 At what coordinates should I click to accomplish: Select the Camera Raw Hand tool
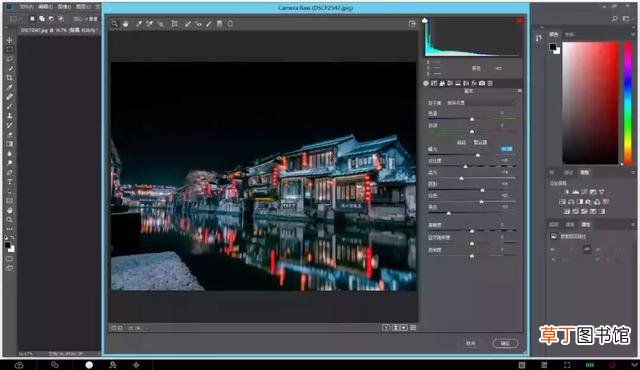[126, 24]
